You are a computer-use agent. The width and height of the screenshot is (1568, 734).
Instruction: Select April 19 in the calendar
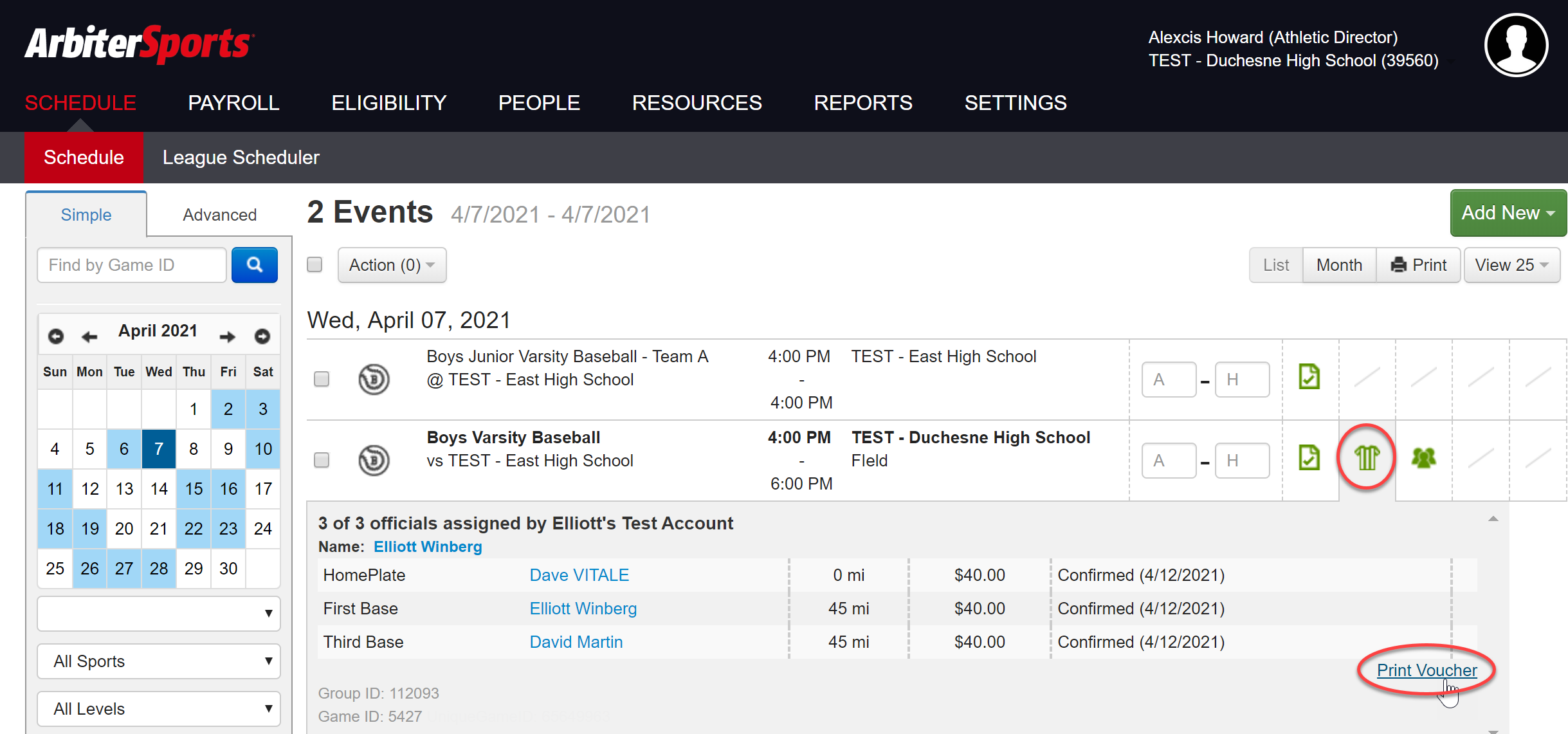pyautogui.click(x=90, y=529)
